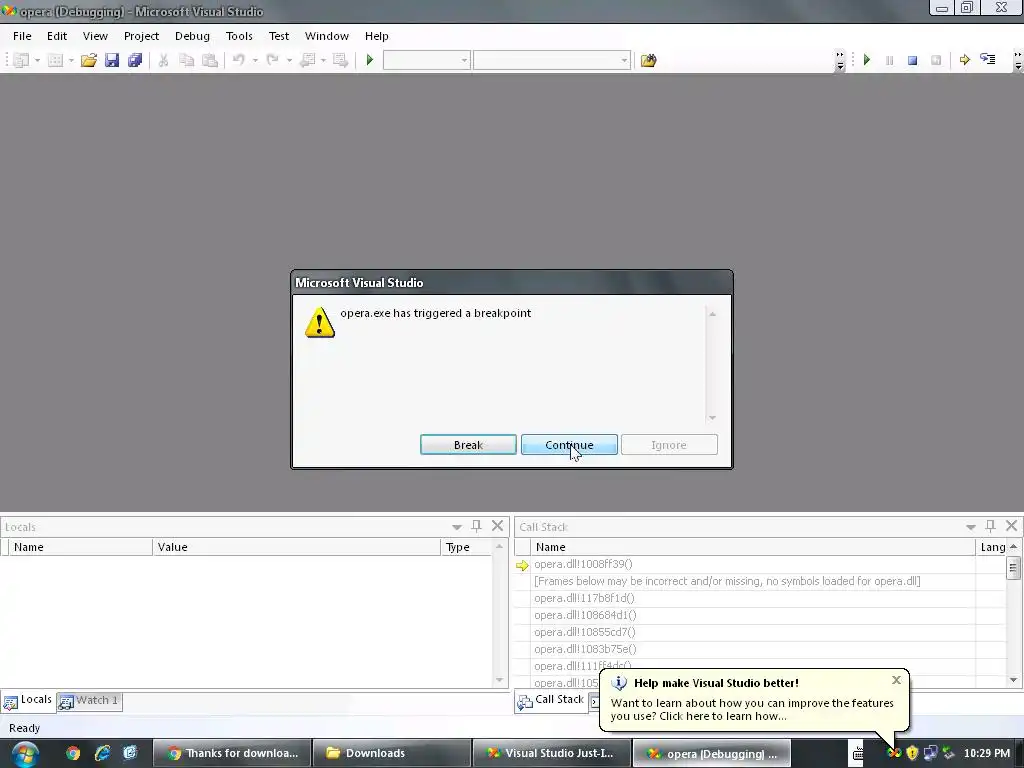The image size is (1024, 768).
Task: Open the Call Stack panel window position dropdown
Action: click(x=970, y=527)
